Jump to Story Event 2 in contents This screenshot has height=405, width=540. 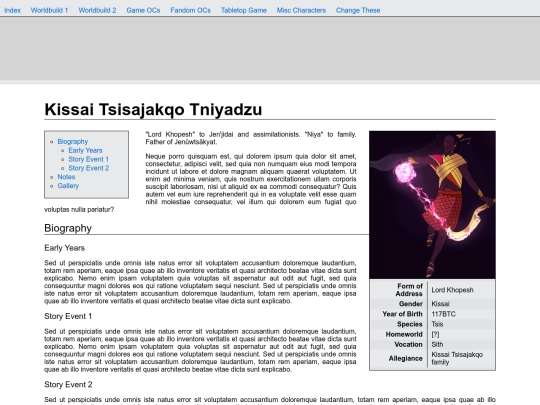(x=89, y=168)
